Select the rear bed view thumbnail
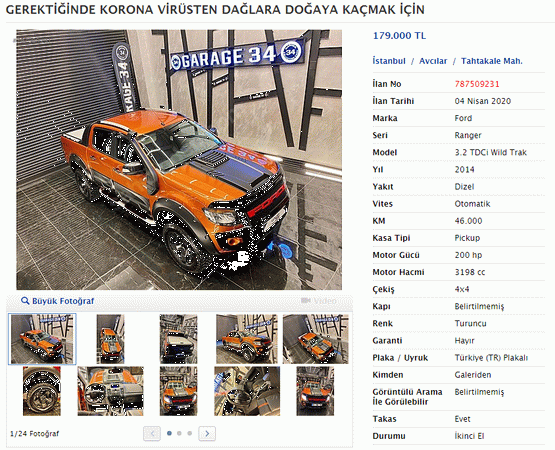Viewport: 555px width, 450px height. pos(178,339)
